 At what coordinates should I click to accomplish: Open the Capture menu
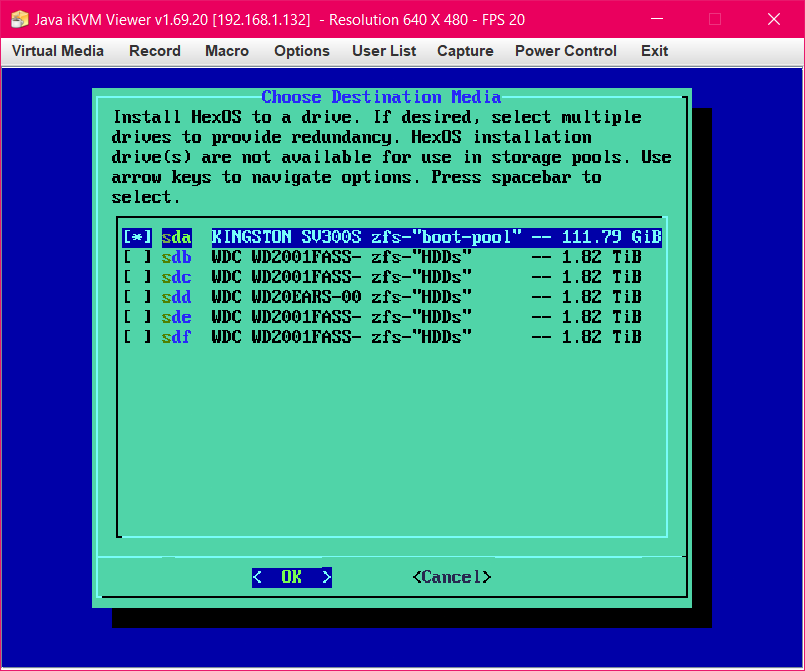pos(465,51)
